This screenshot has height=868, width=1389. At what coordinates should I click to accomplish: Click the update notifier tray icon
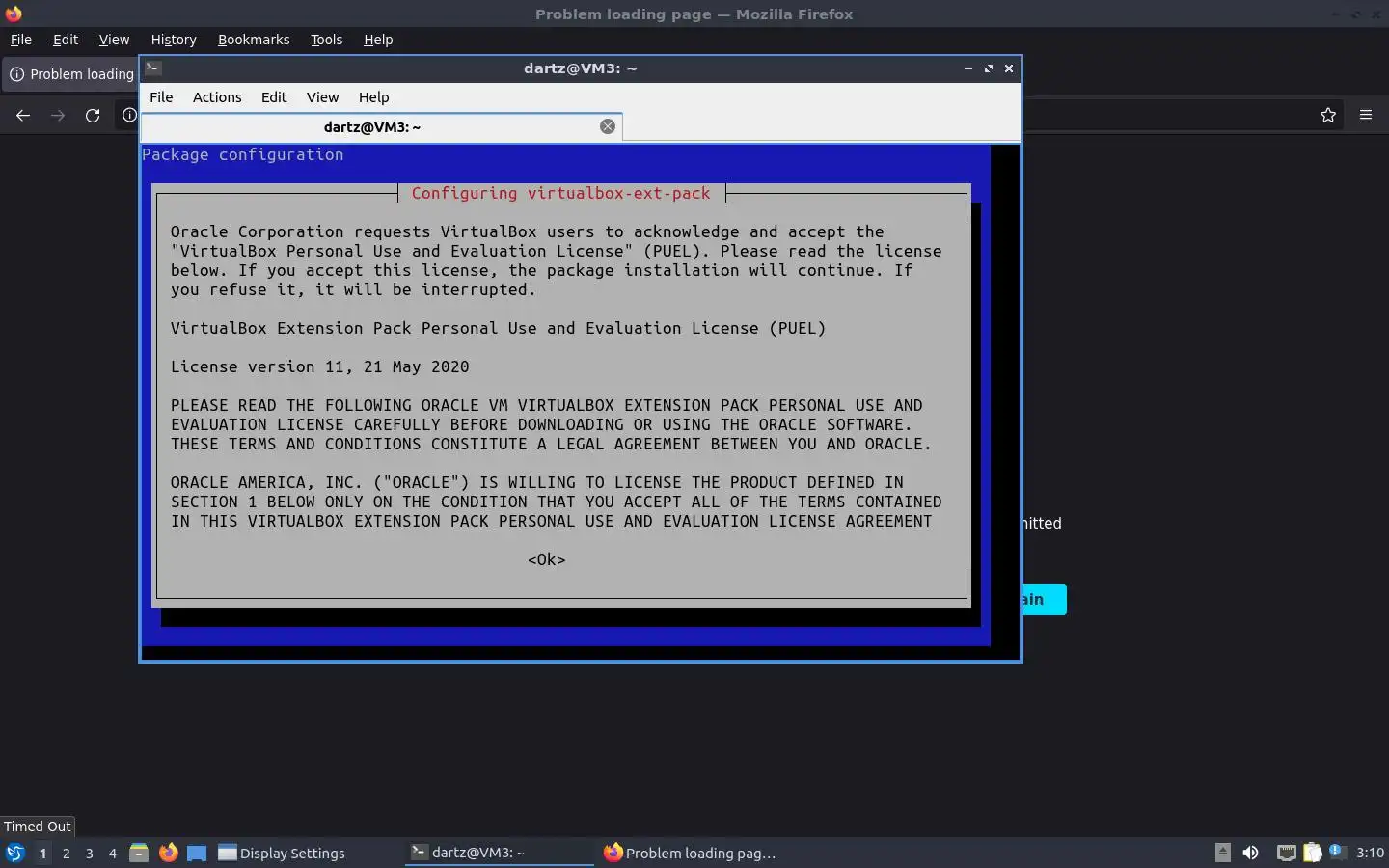click(x=1337, y=852)
